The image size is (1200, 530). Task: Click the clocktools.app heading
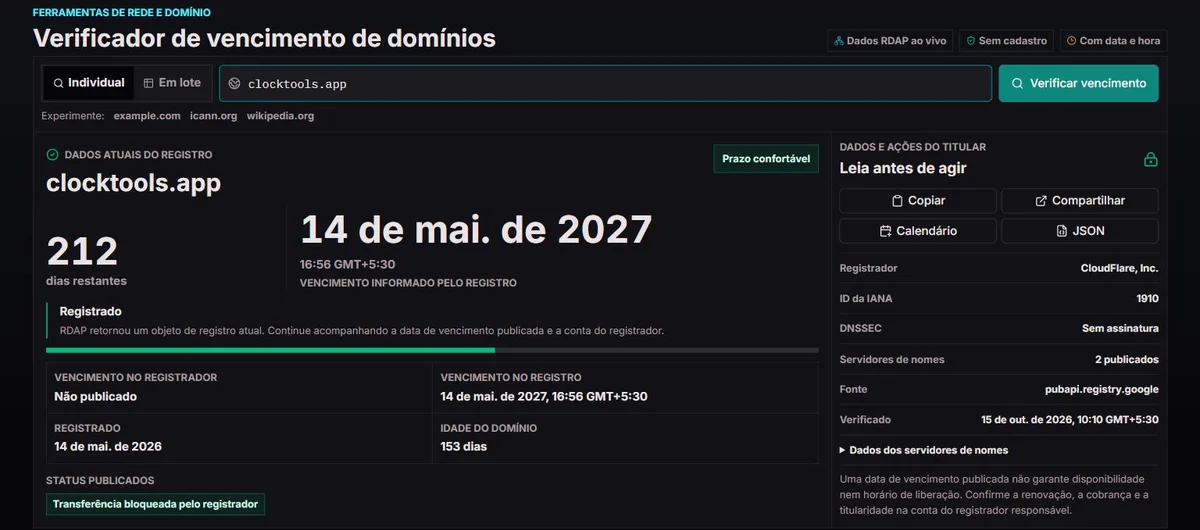pyautogui.click(x=133, y=184)
